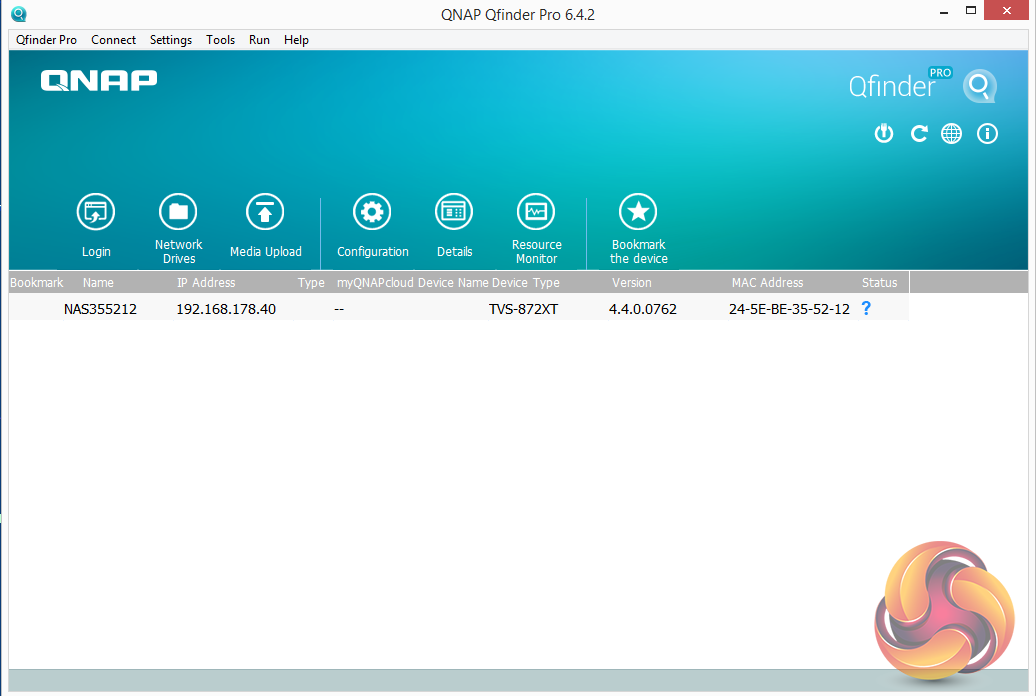Open the Connect menu
Image resolution: width=1036 pixels, height=696 pixels.
point(114,40)
